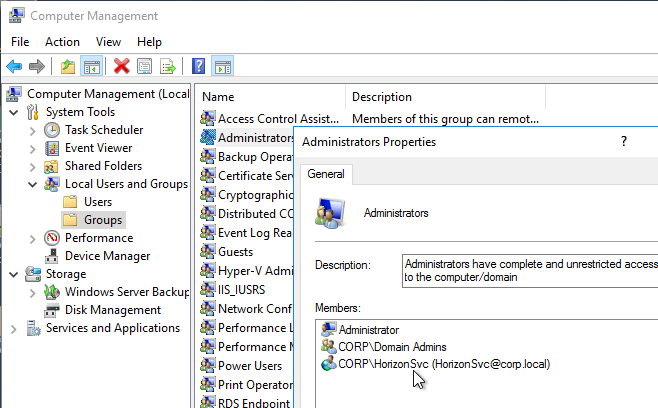Toggle the Show/Hide Console Tree icon
The image size is (658, 408).
(x=91, y=66)
